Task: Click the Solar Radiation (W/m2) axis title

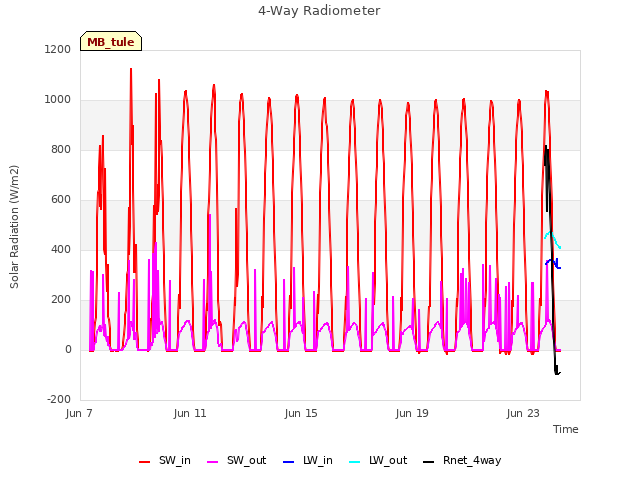Action: click(x=14, y=227)
